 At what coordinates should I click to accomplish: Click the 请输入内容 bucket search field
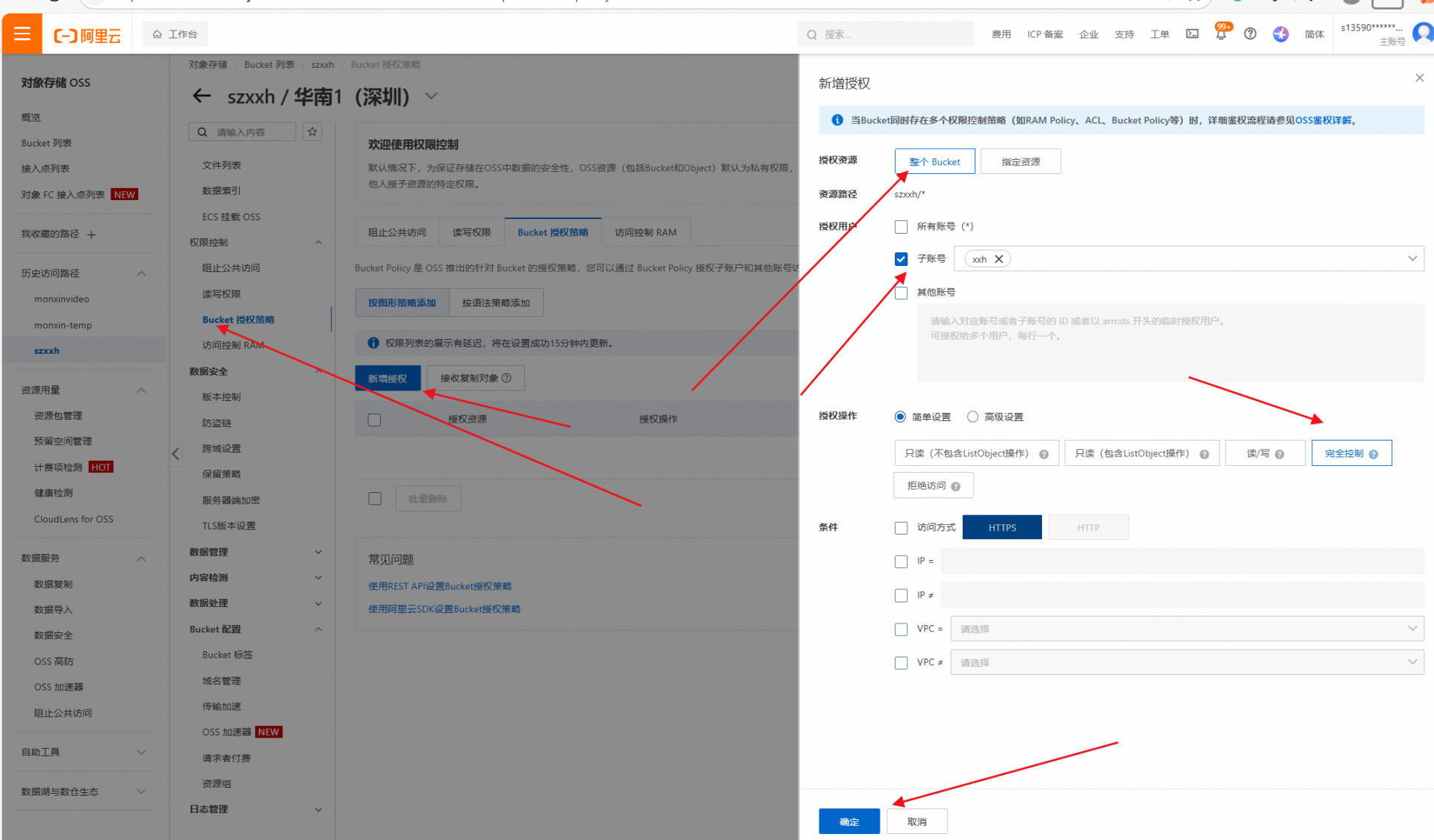tap(242, 132)
